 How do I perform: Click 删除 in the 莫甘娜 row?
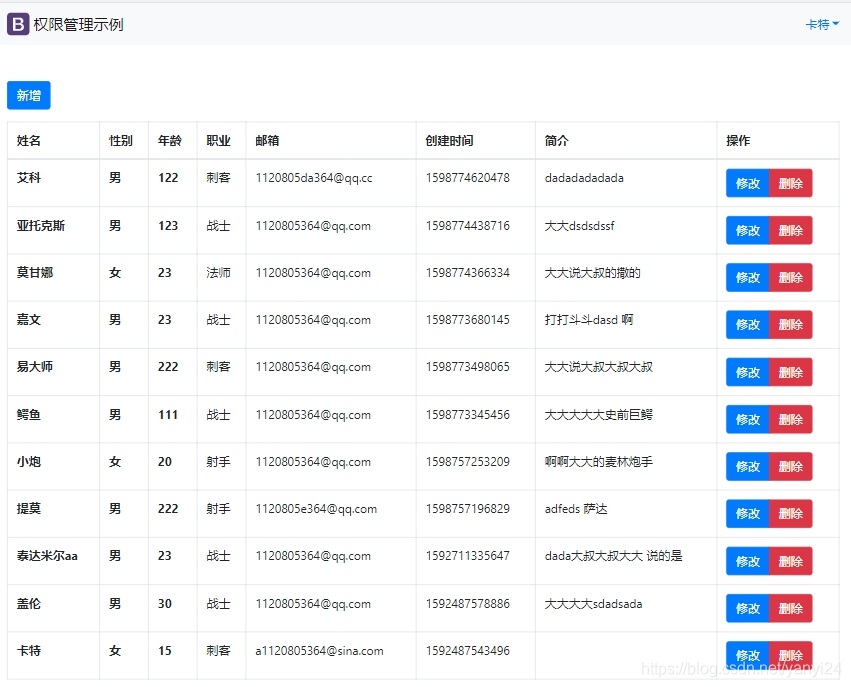click(x=791, y=278)
